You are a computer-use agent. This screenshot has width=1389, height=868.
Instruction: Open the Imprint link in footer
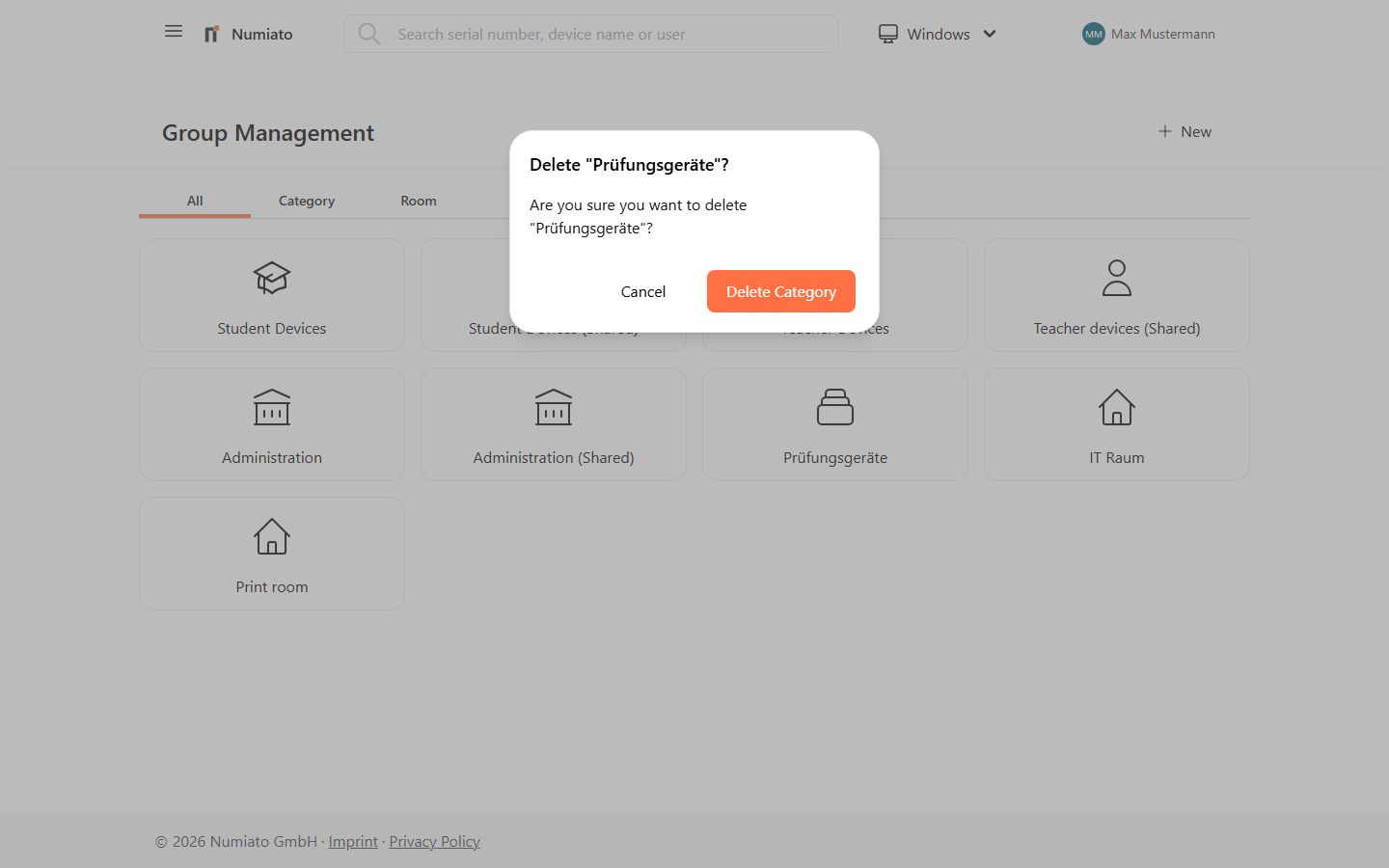click(x=353, y=841)
